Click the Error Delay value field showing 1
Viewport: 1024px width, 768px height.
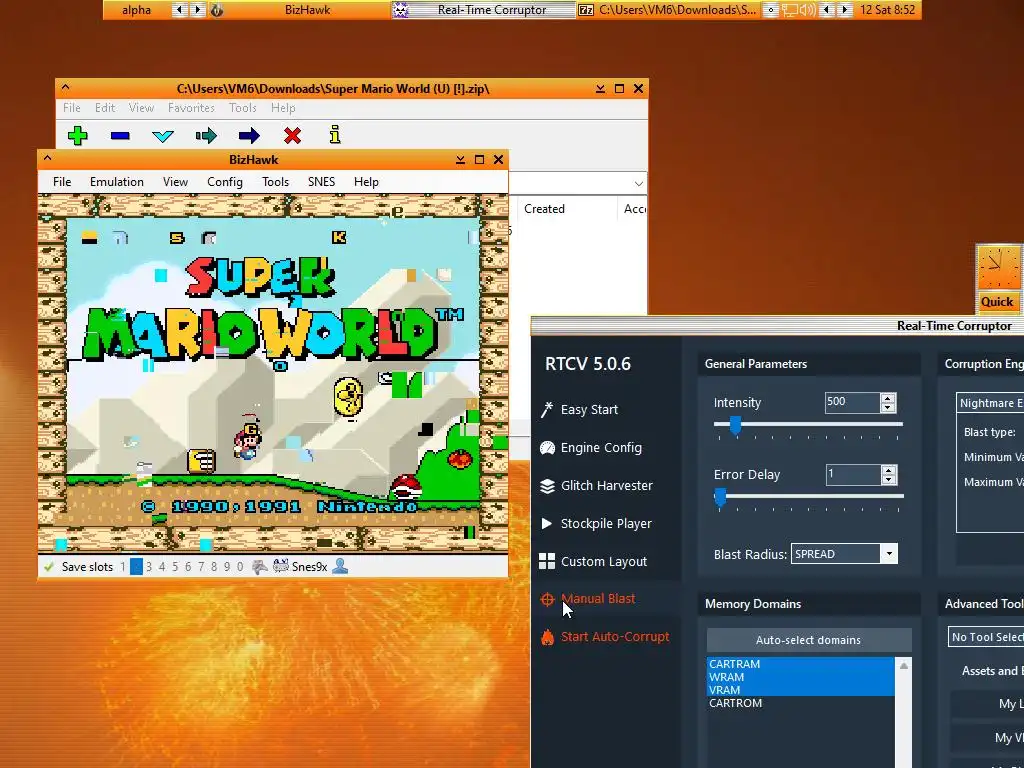853,474
